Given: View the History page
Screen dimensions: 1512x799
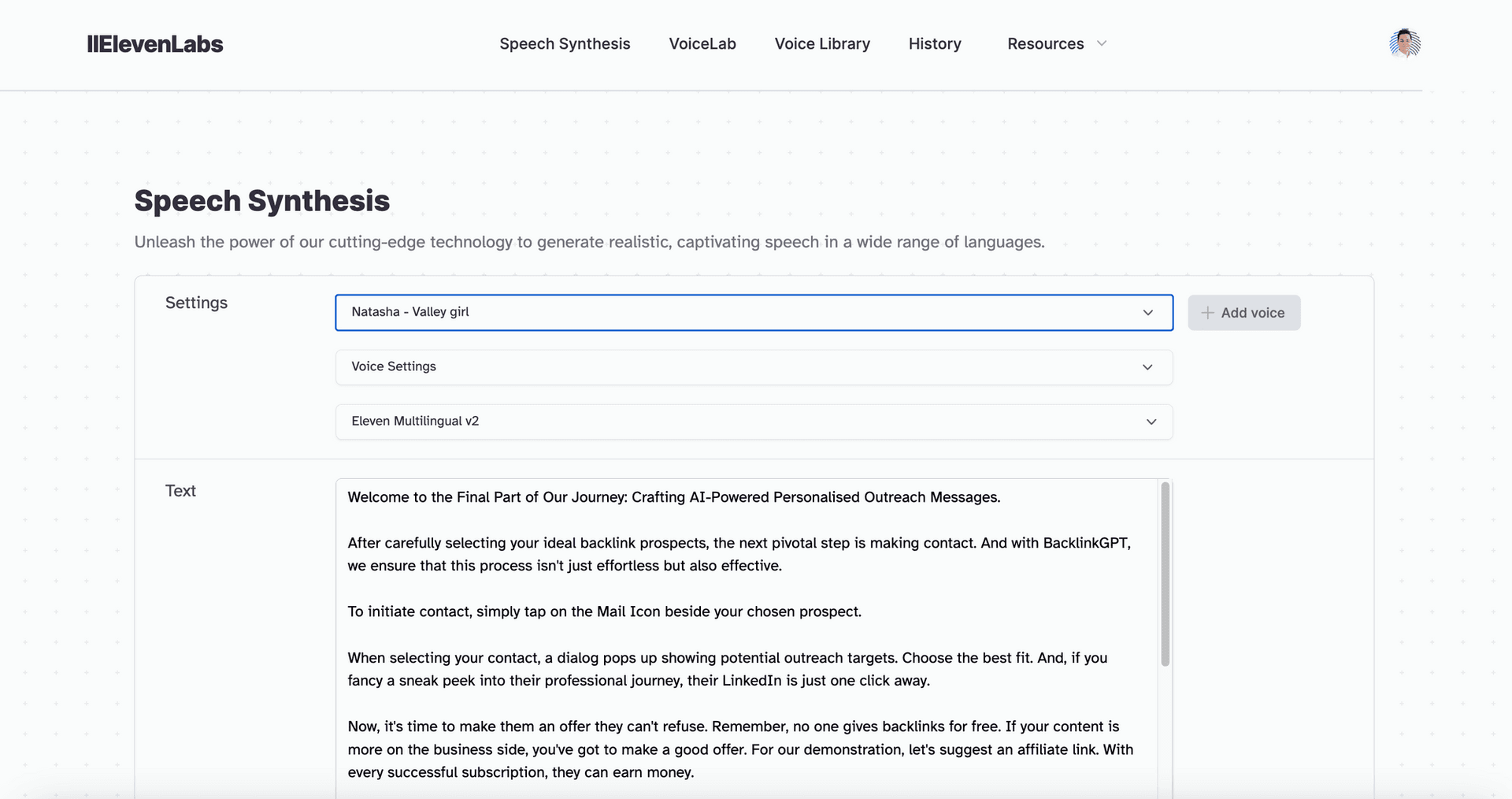Looking at the screenshot, I should (935, 44).
